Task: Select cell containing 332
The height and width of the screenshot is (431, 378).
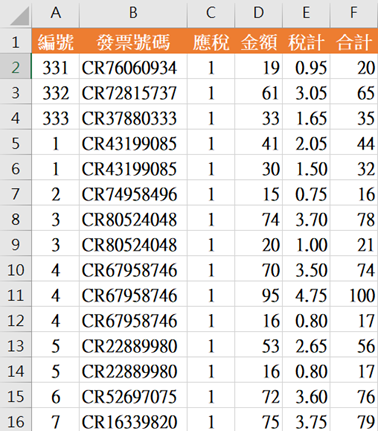Action: [56, 93]
